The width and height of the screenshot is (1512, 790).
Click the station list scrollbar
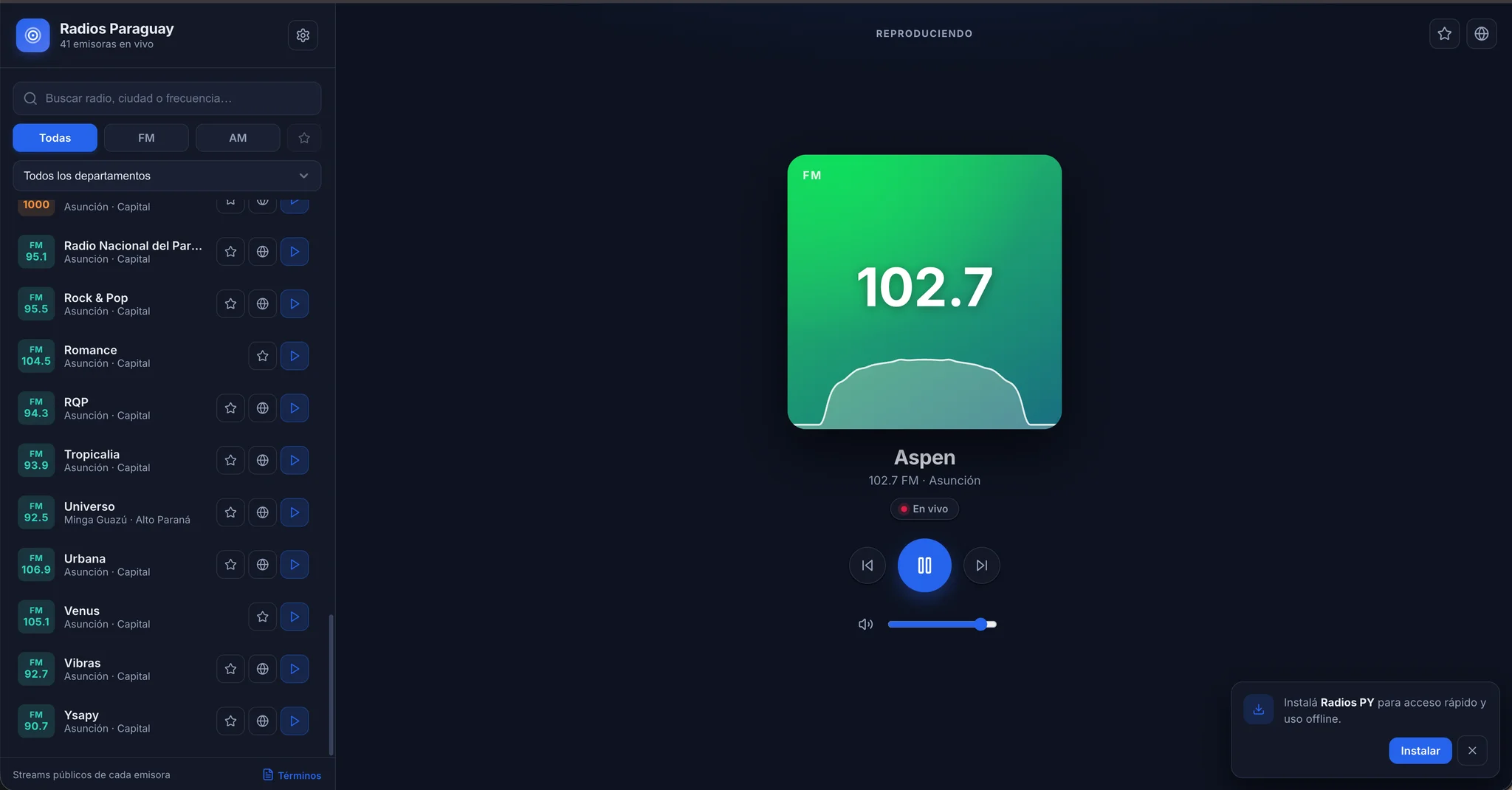pos(331,684)
